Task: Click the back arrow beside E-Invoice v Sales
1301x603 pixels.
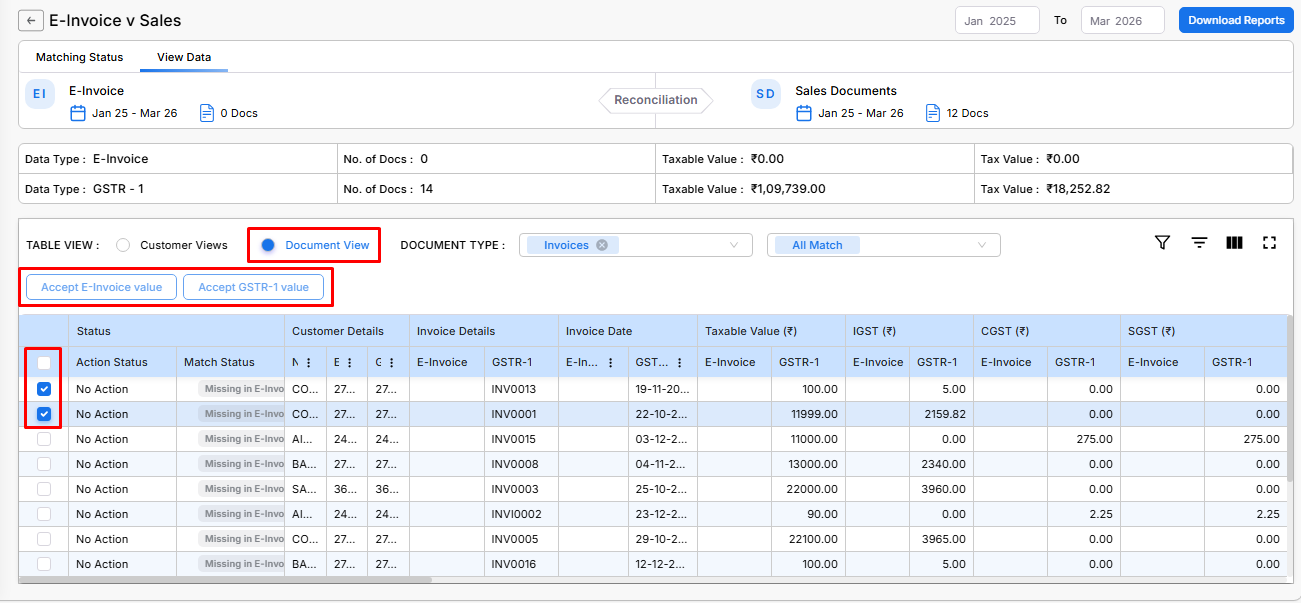Action: (x=31, y=20)
